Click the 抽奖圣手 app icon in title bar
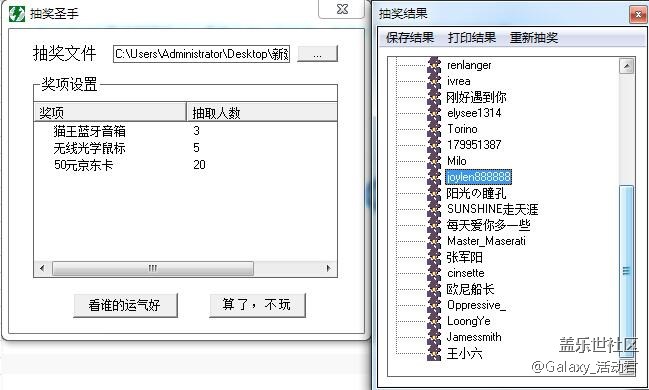649x390 pixels. click(17, 14)
